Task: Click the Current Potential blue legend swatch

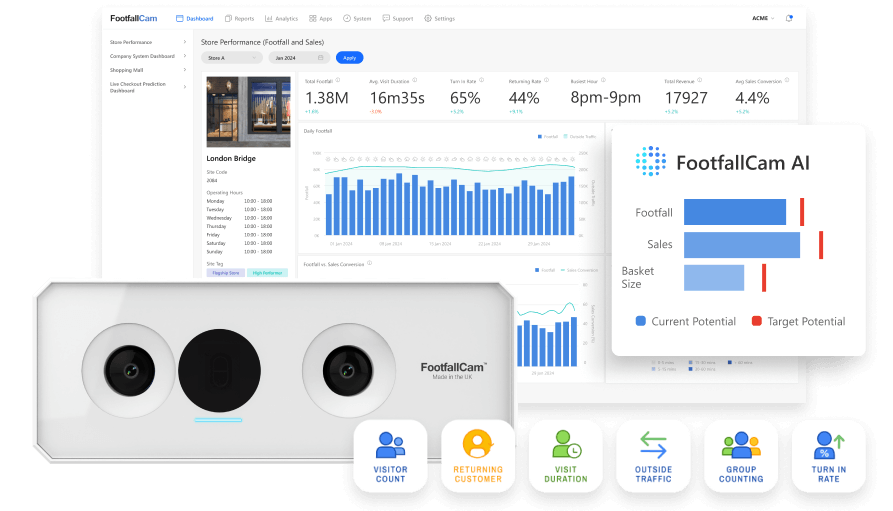Action: coord(640,321)
